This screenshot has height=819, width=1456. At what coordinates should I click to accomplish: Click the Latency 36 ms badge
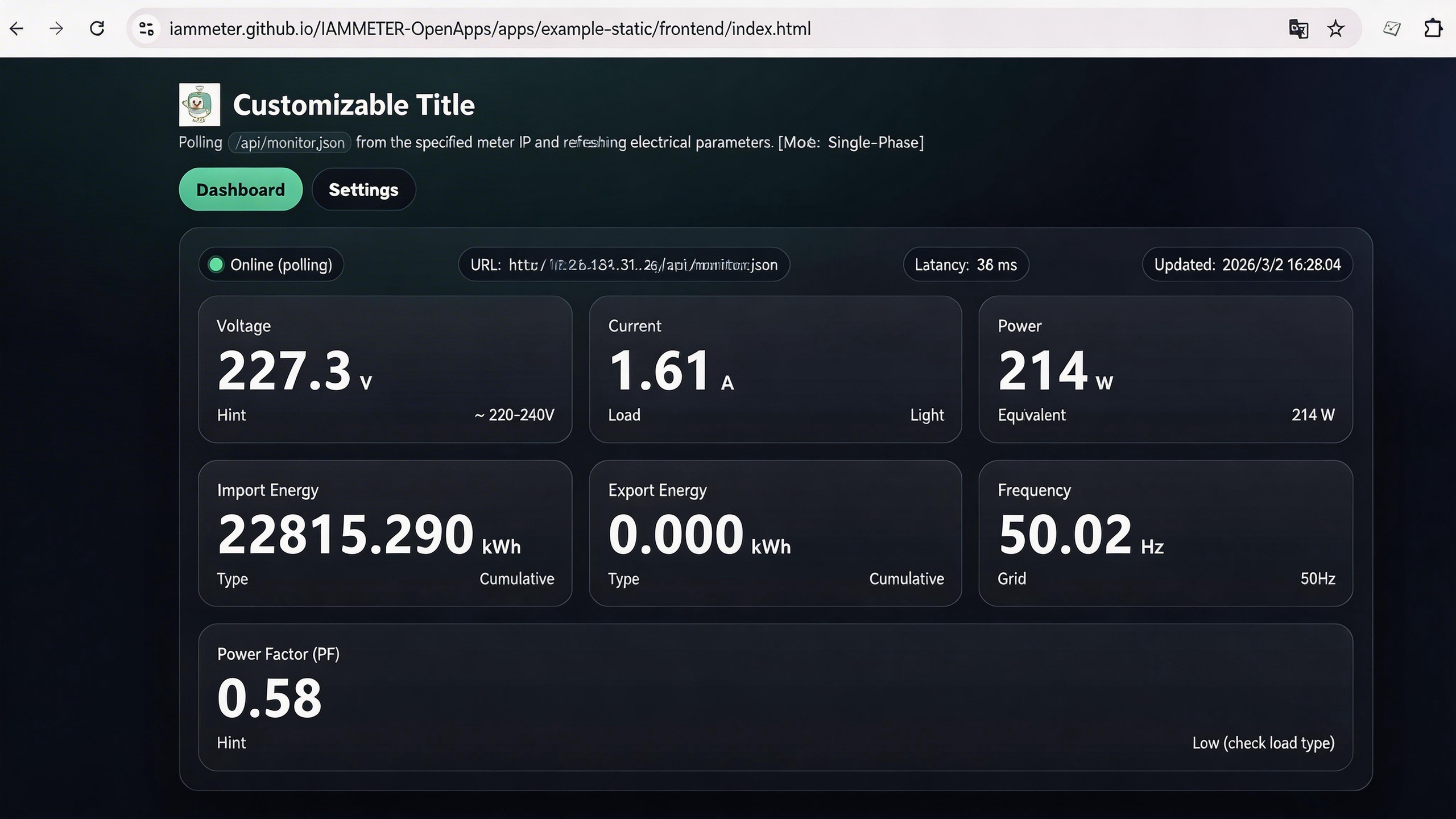click(x=966, y=264)
